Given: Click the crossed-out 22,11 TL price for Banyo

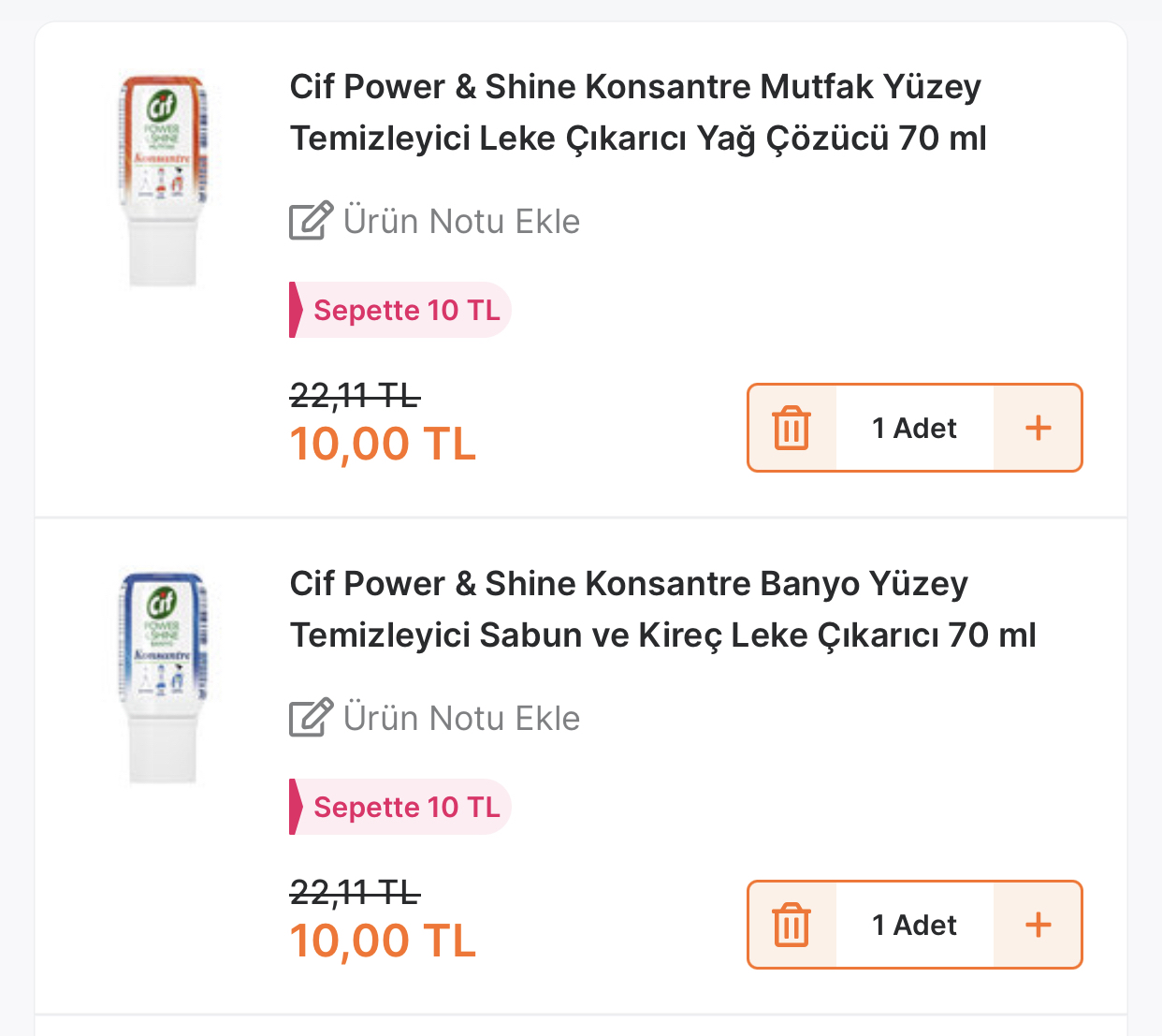Looking at the screenshot, I should (355, 893).
